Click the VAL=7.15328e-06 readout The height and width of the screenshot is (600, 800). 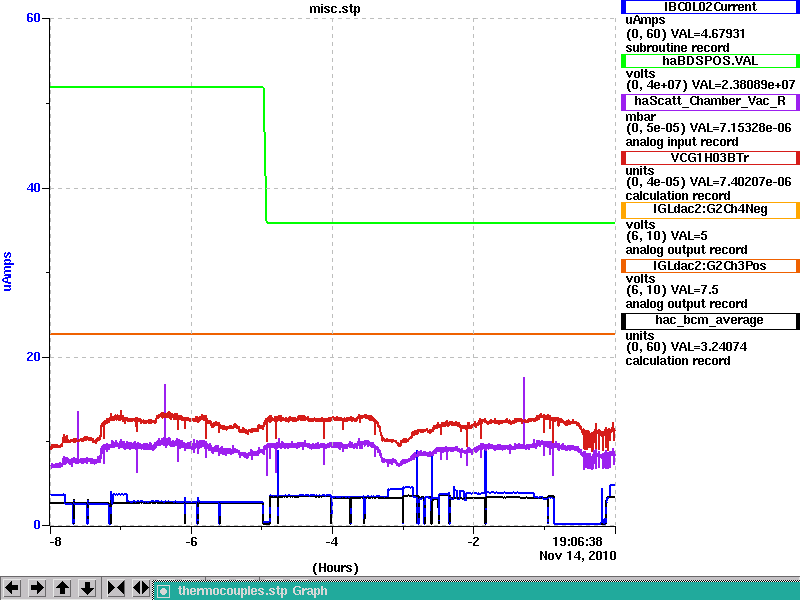[740, 128]
